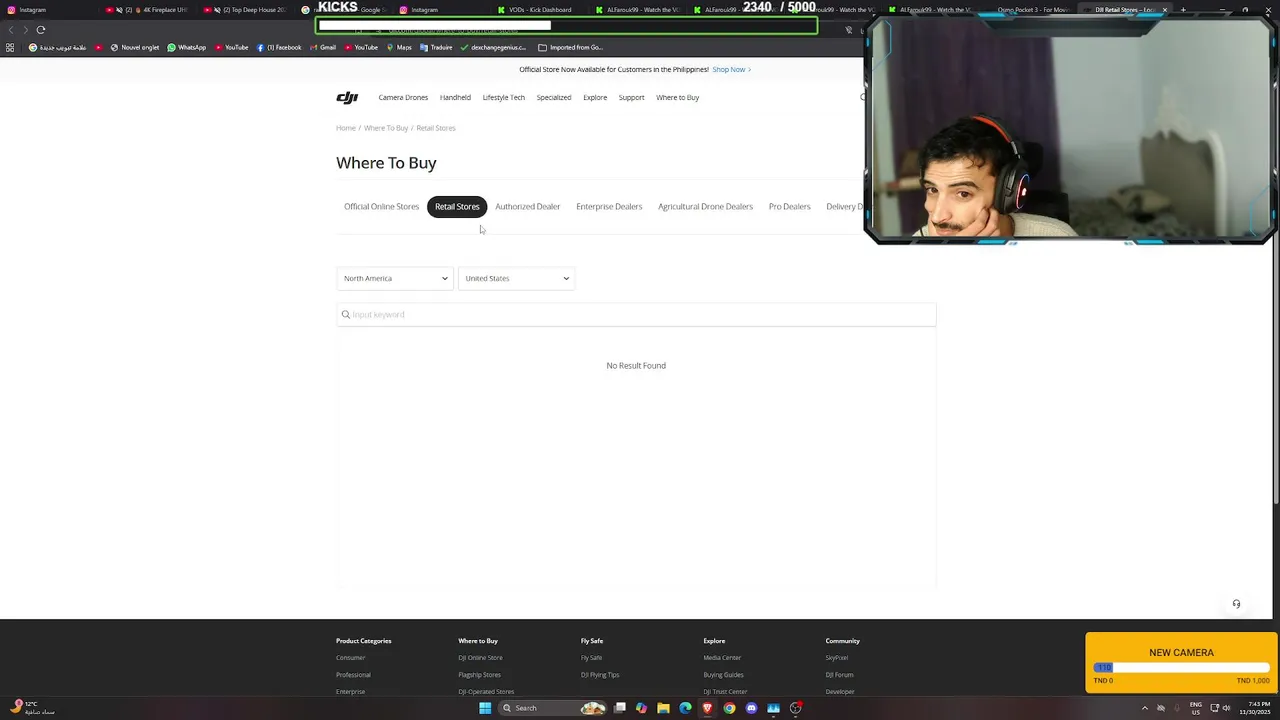Open volume control in system tray
This screenshot has height=720, width=1280.
1226,708
